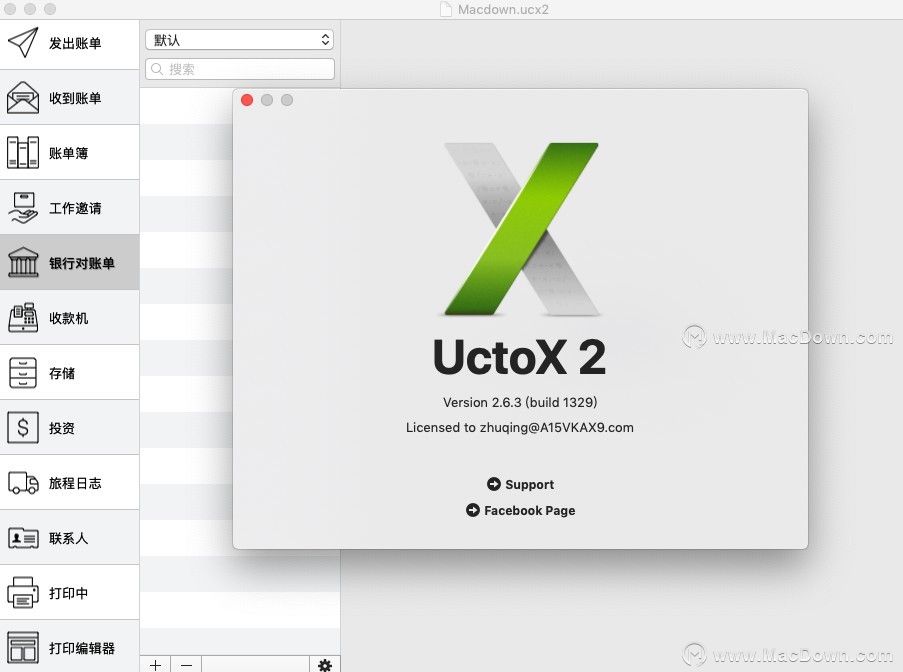Open the 联系人 contact card icon
Screen dimensions: 903x672
pyautogui.click(x=23, y=538)
